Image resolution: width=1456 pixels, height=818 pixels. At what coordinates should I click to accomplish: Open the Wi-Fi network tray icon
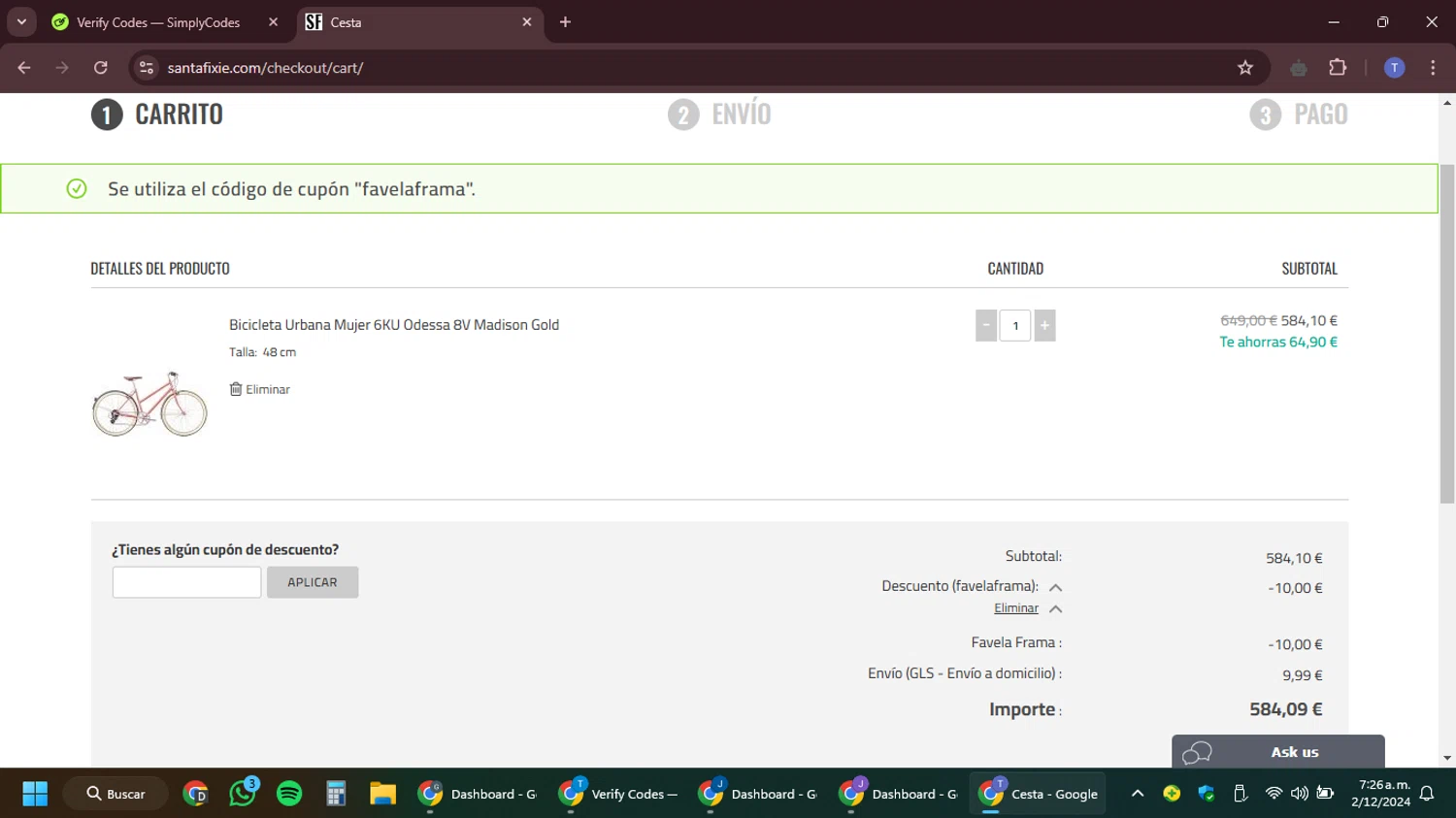point(1274,794)
